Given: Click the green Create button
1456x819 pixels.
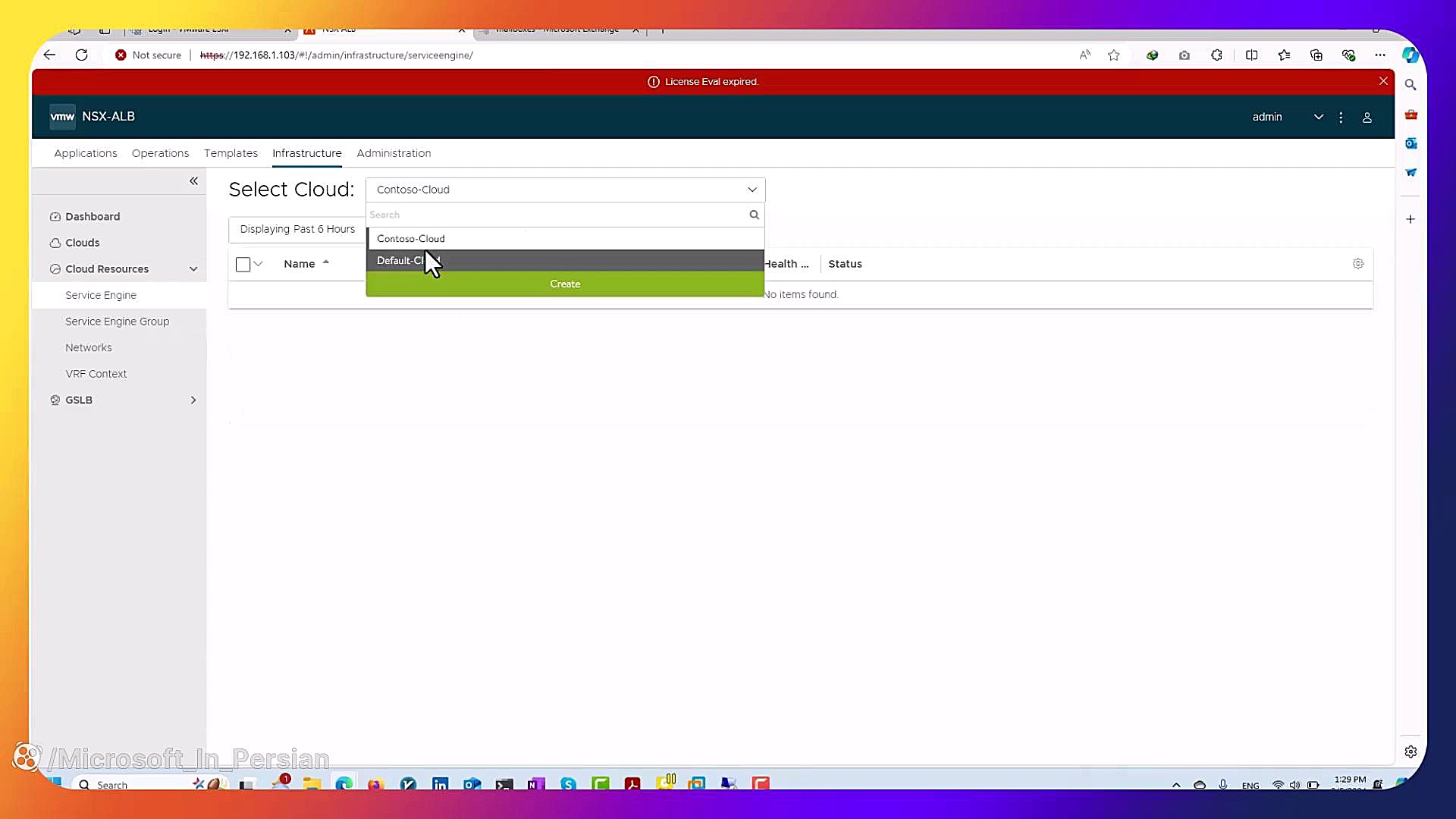Looking at the screenshot, I should pos(565,284).
